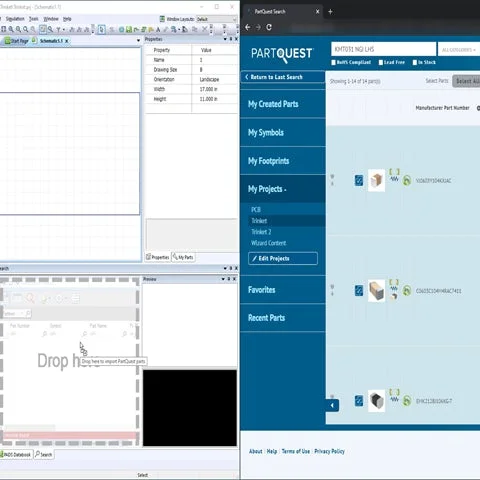Open the document tab list dropdown arrow
This screenshot has height=480, width=480.
[x=138, y=41]
